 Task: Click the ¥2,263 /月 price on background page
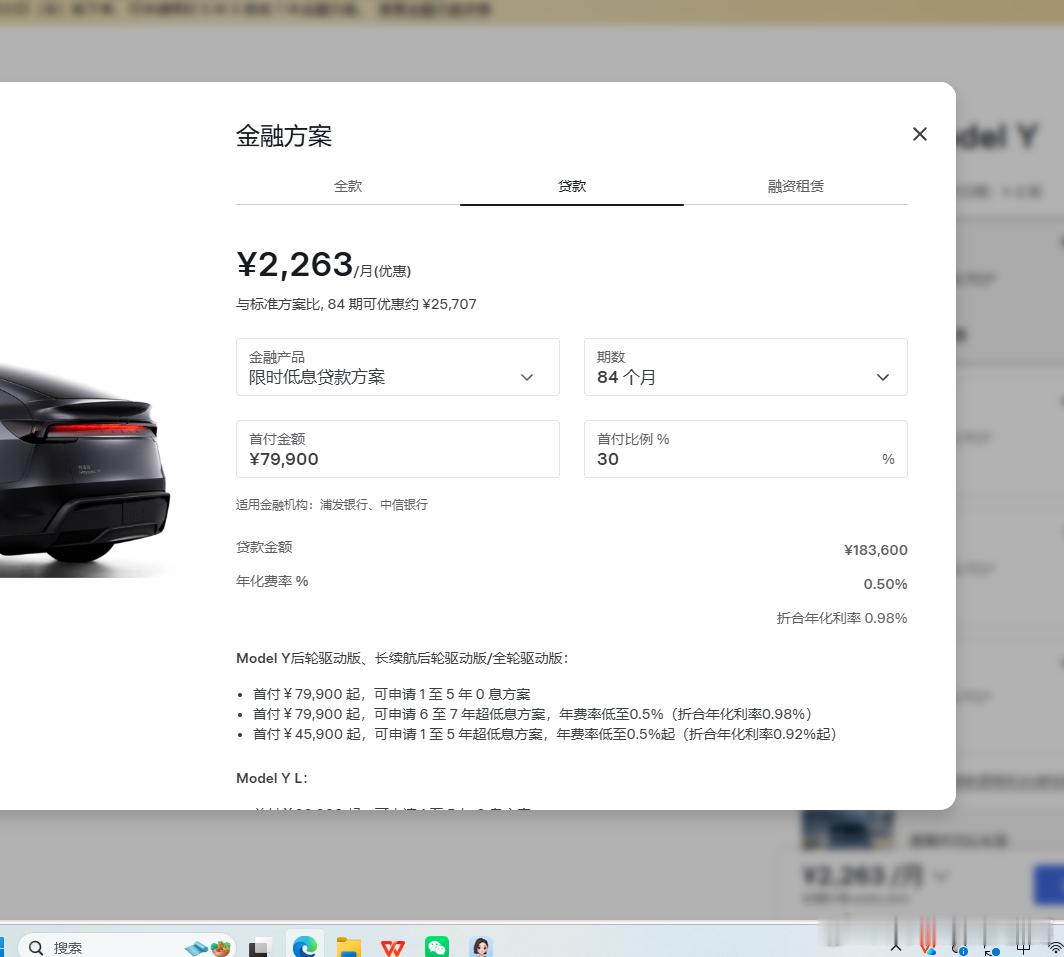coord(862,876)
